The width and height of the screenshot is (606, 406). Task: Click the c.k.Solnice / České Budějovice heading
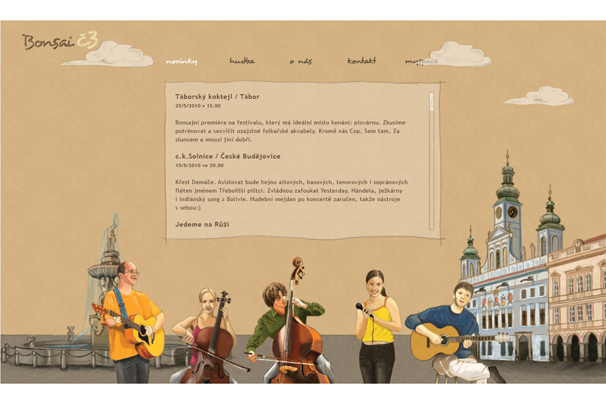(x=228, y=156)
